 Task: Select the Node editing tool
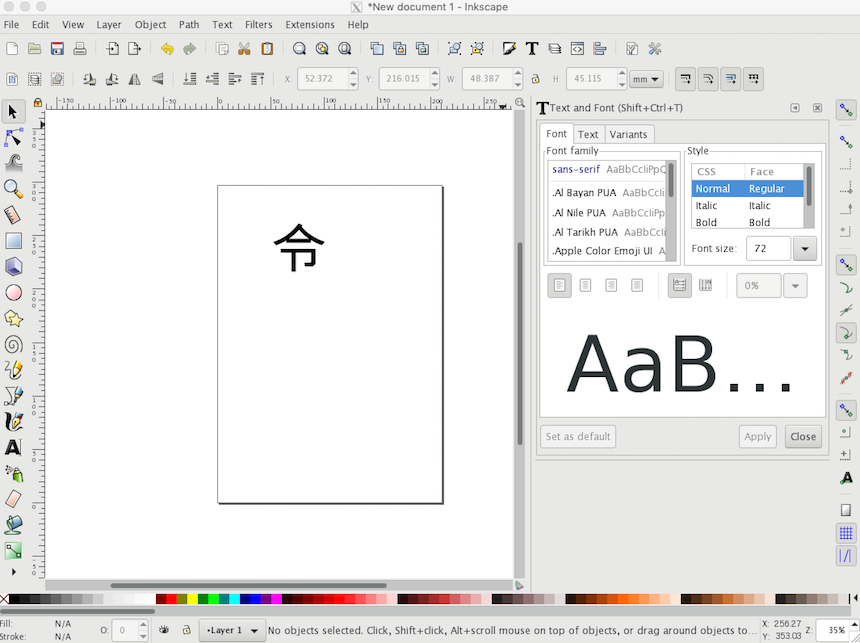click(x=13, y=138)
